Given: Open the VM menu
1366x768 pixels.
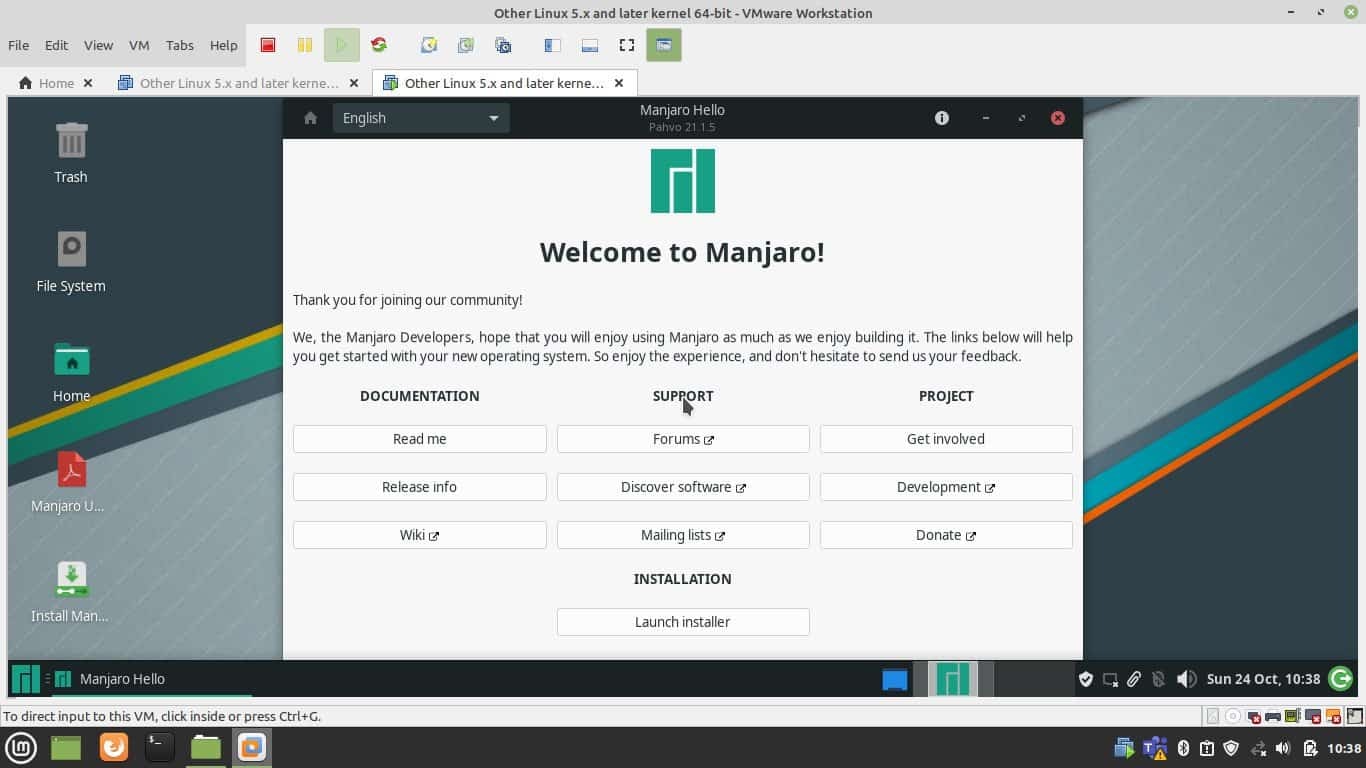Looking at the screenshot, I should (139, 45).
